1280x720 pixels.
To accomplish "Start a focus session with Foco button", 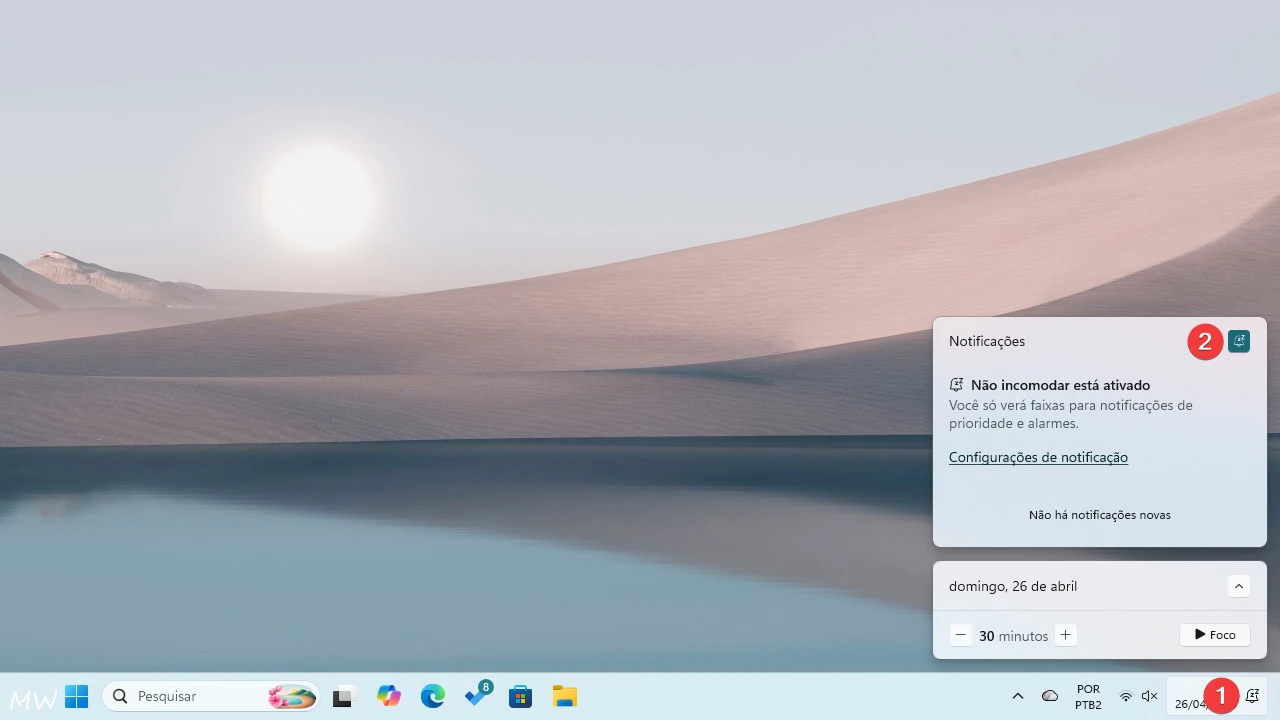I will pyautogui.click(x=1215, y=635).
